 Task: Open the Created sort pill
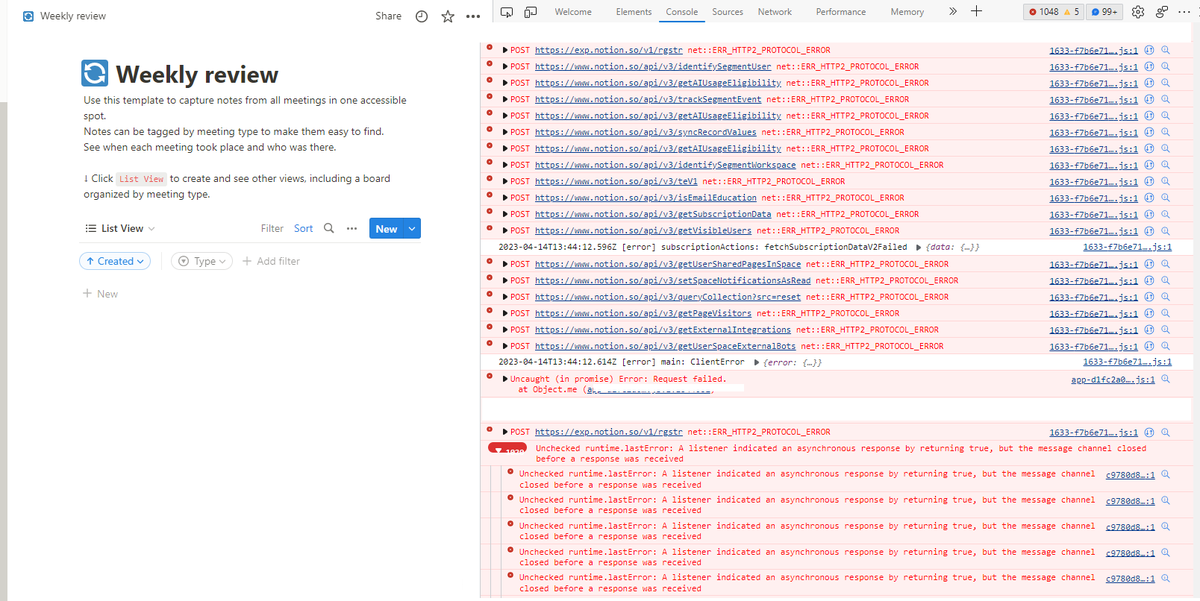tap(115, 261)
